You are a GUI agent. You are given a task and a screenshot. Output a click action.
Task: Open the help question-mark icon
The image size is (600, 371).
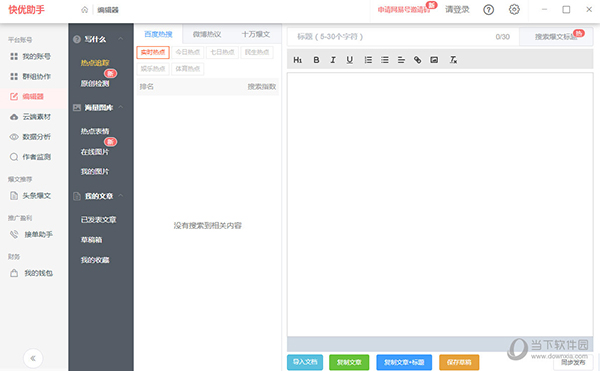[488, 10]
